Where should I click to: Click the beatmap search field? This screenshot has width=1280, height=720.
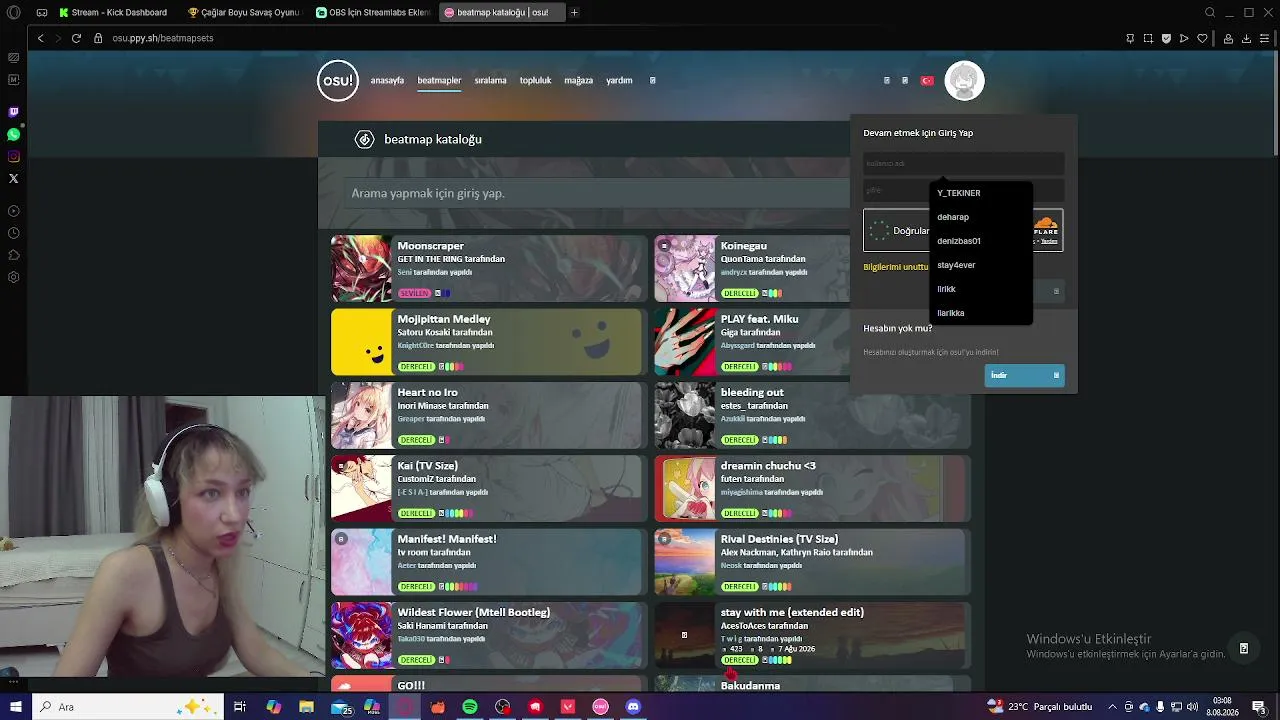click(598, 193)
